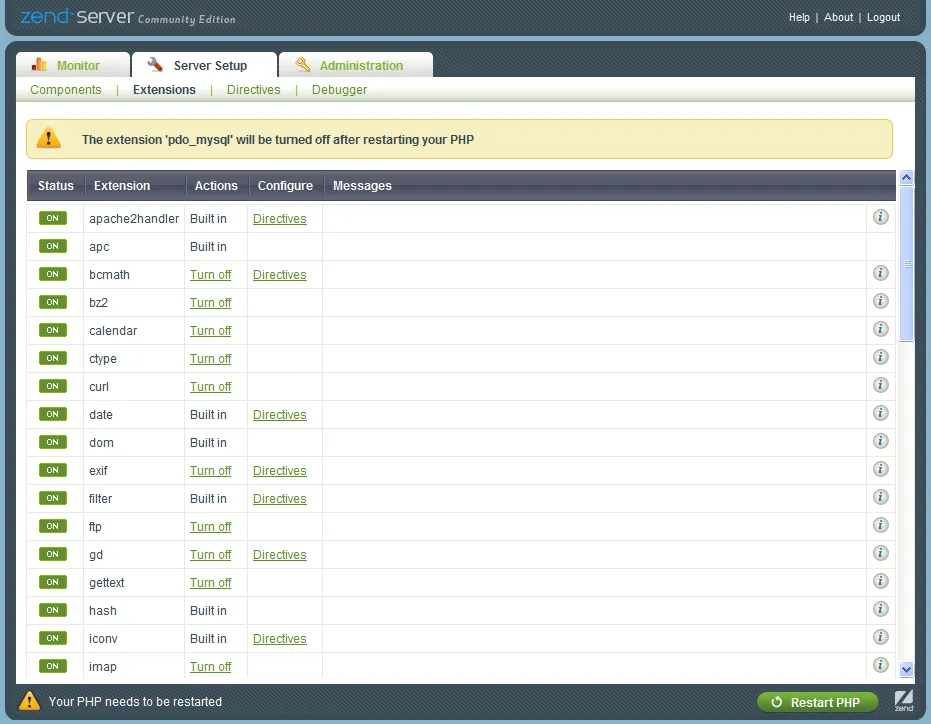
Task: Click ON status badge for exif
Action: [x=53, y=470]
